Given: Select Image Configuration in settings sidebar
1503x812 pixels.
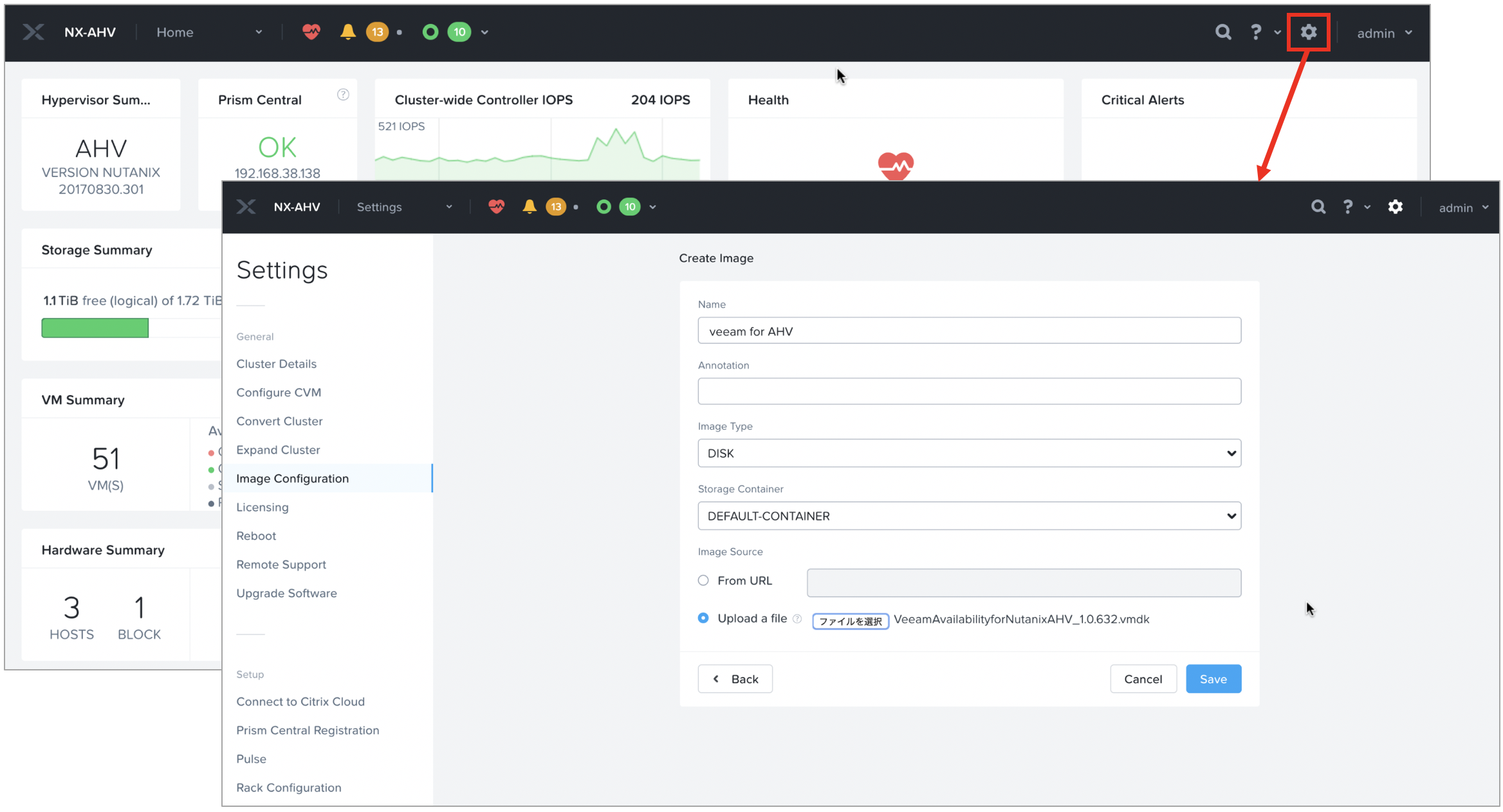Looking at the screenshot, I should [x=327, y=478].
